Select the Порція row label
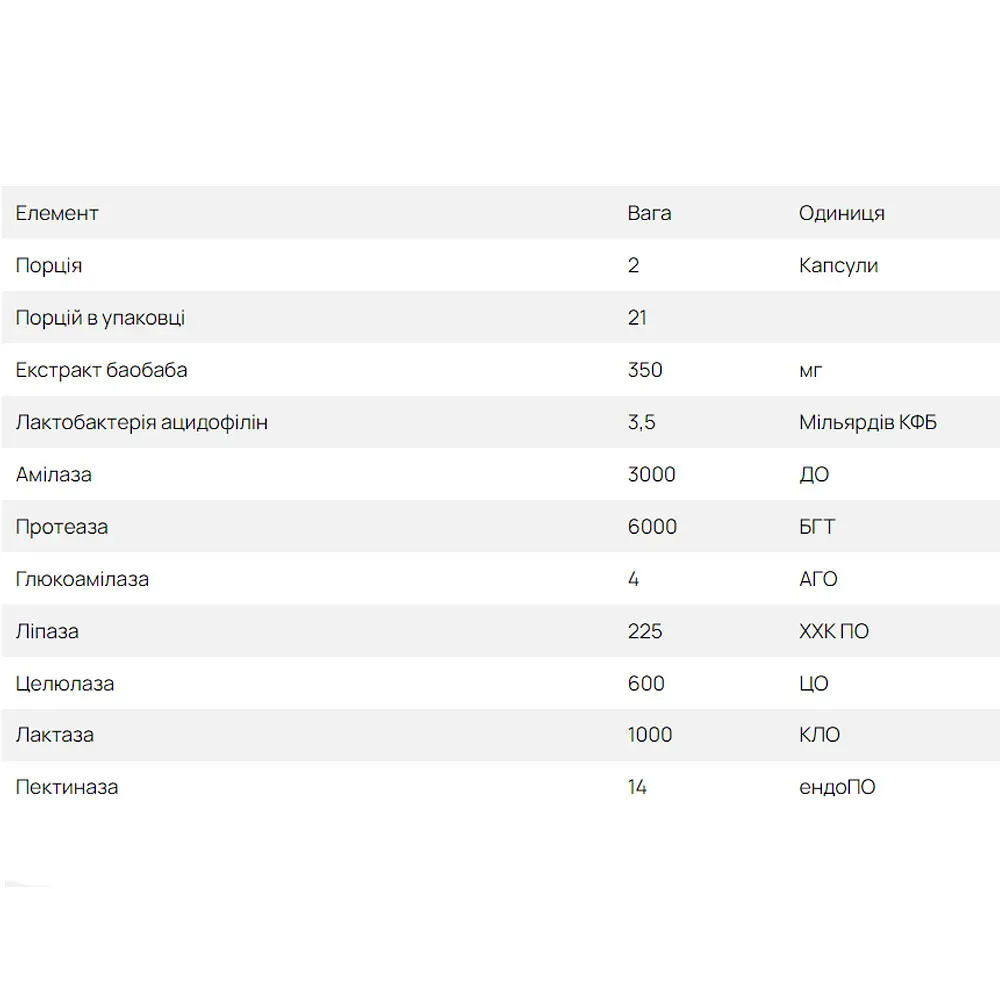 [48, 265]
